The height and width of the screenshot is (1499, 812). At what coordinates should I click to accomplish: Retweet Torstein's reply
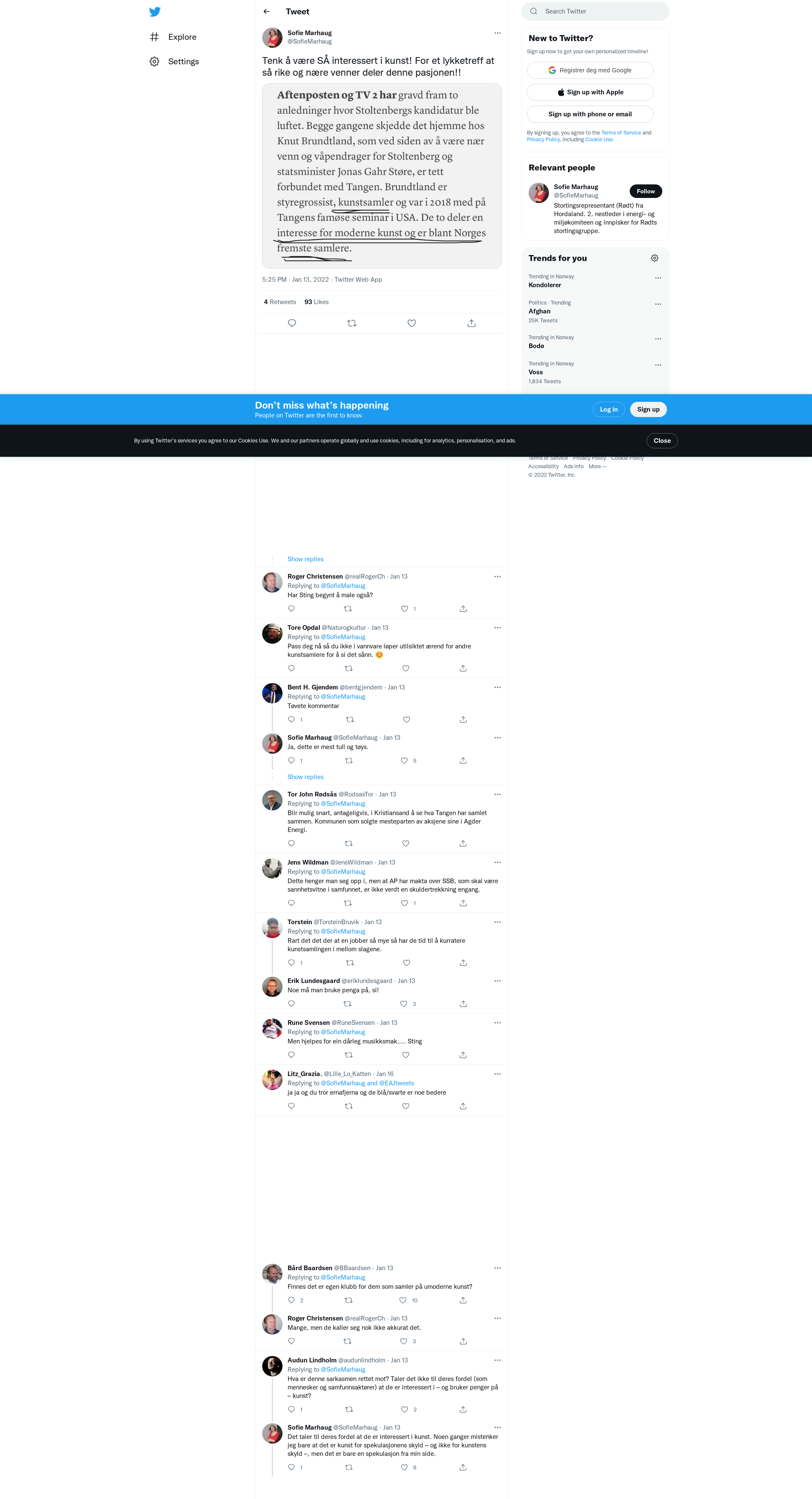click(x=350, y=963)
